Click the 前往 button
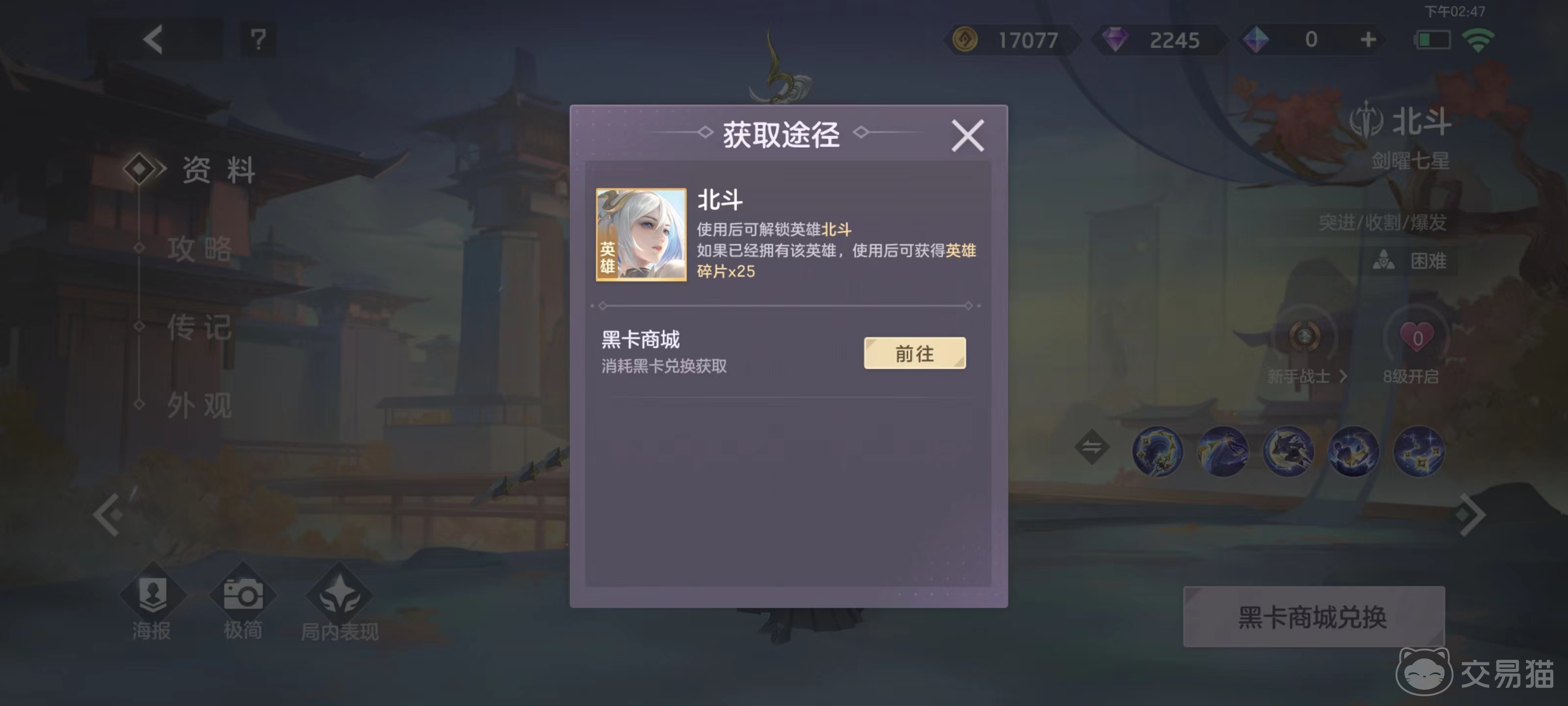Screen dimensions: 1568x706 coord(914,353)
